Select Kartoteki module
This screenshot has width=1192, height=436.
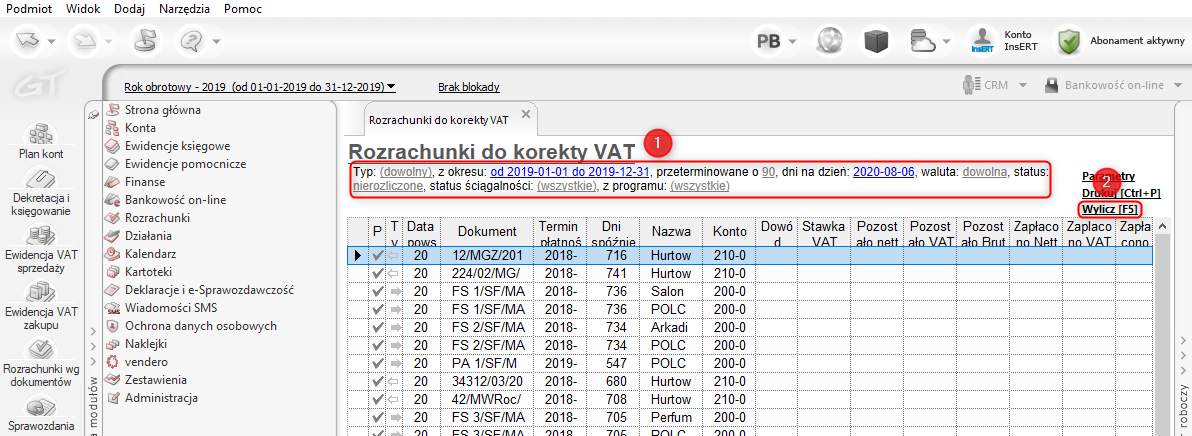(x=150, y=271)
